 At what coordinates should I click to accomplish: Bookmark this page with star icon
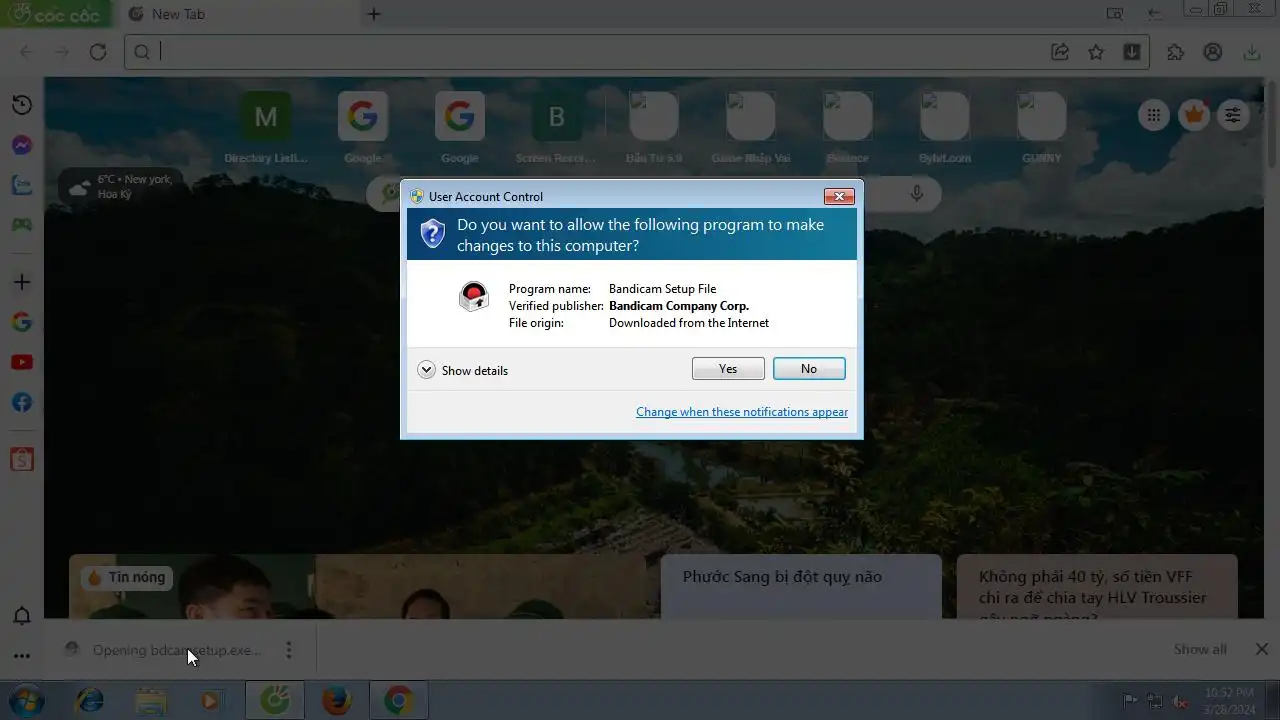pos(1096,52)
